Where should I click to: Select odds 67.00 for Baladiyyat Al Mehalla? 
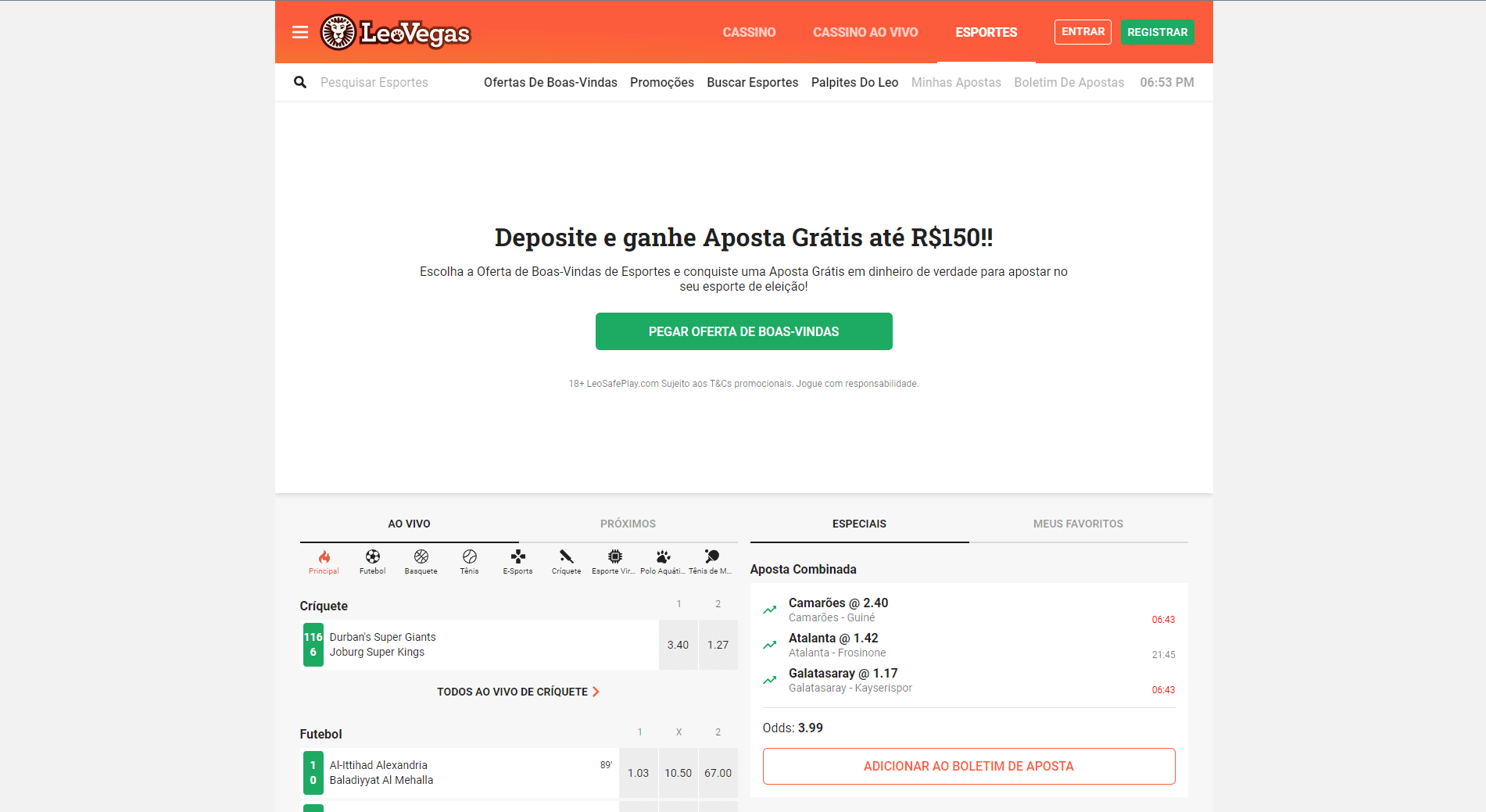[718, 773]
